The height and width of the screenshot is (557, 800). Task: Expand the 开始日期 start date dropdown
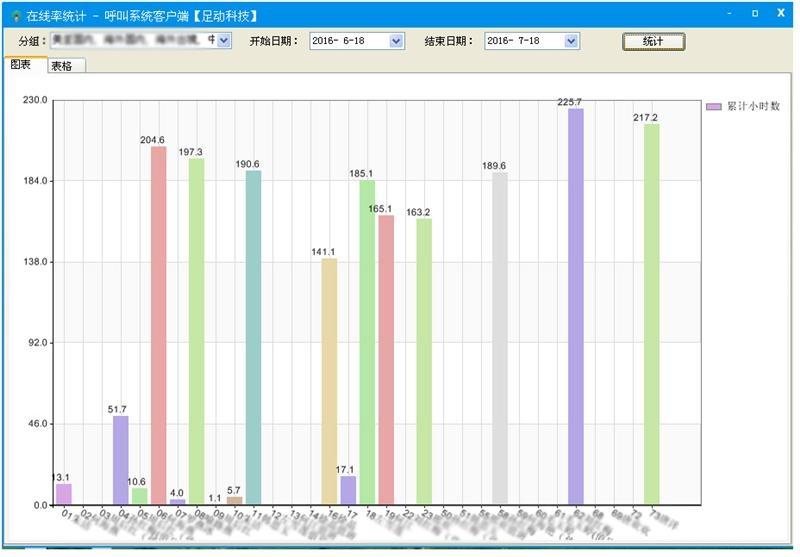[396, 41]
